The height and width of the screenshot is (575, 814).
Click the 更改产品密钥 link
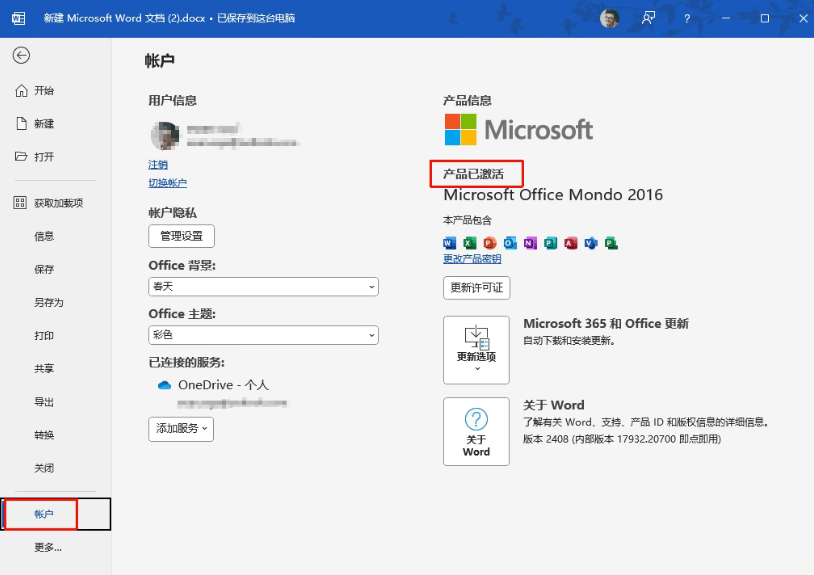click(472, 258)
